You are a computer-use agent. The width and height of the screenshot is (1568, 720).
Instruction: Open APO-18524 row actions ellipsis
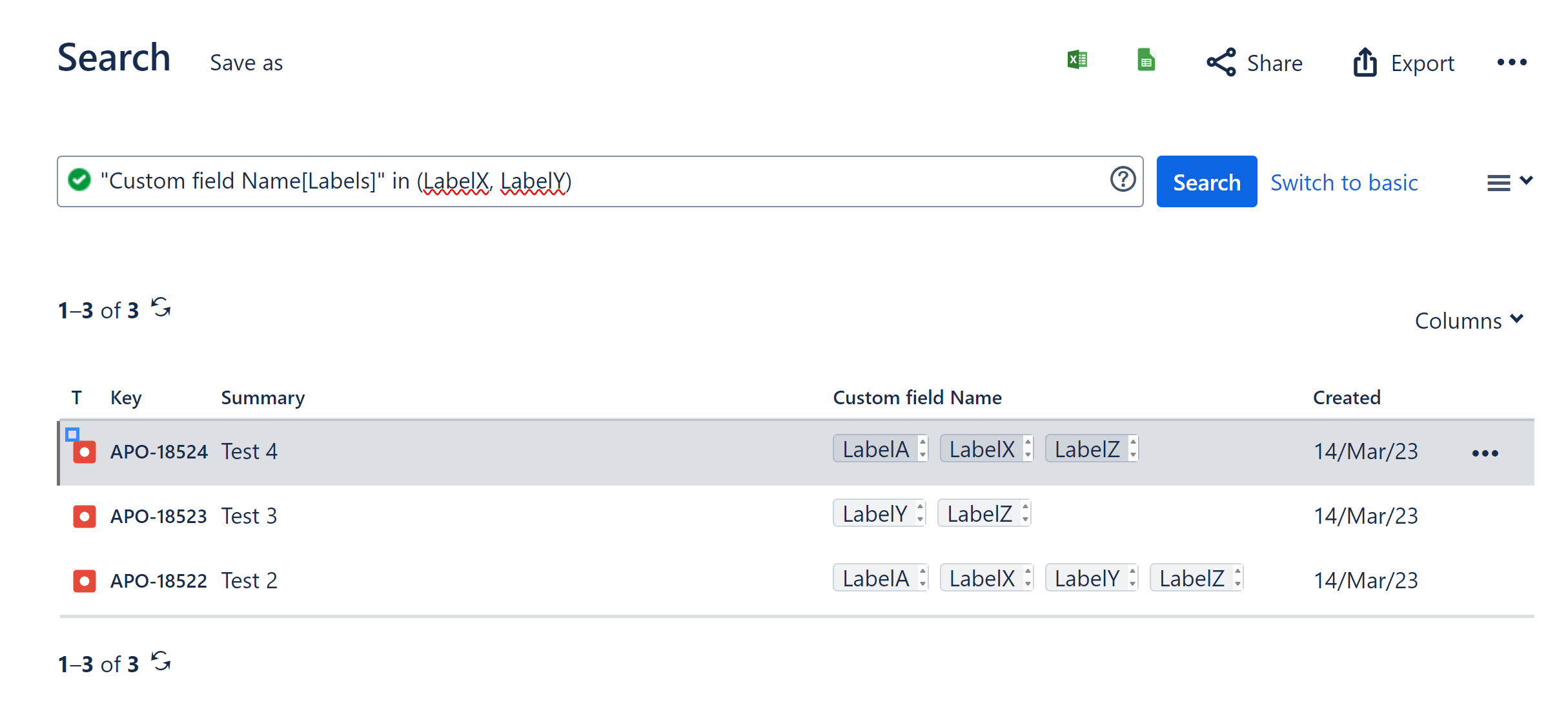(x=1485, y=453)
